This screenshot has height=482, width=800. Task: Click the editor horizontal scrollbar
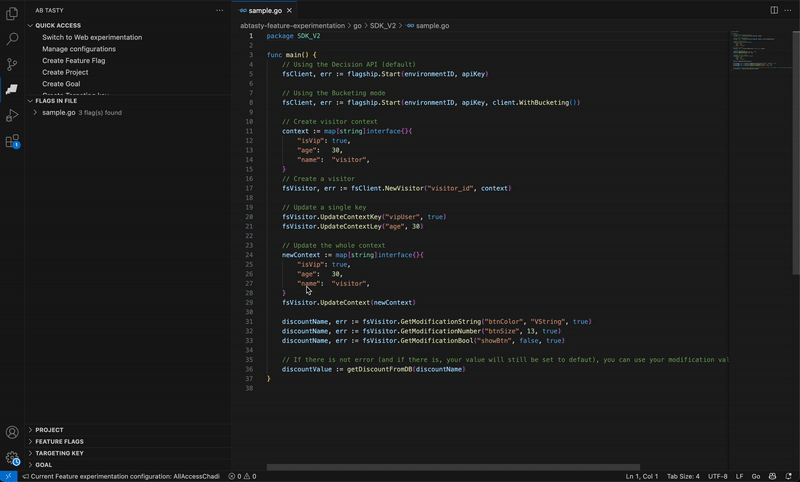[452, 466]
